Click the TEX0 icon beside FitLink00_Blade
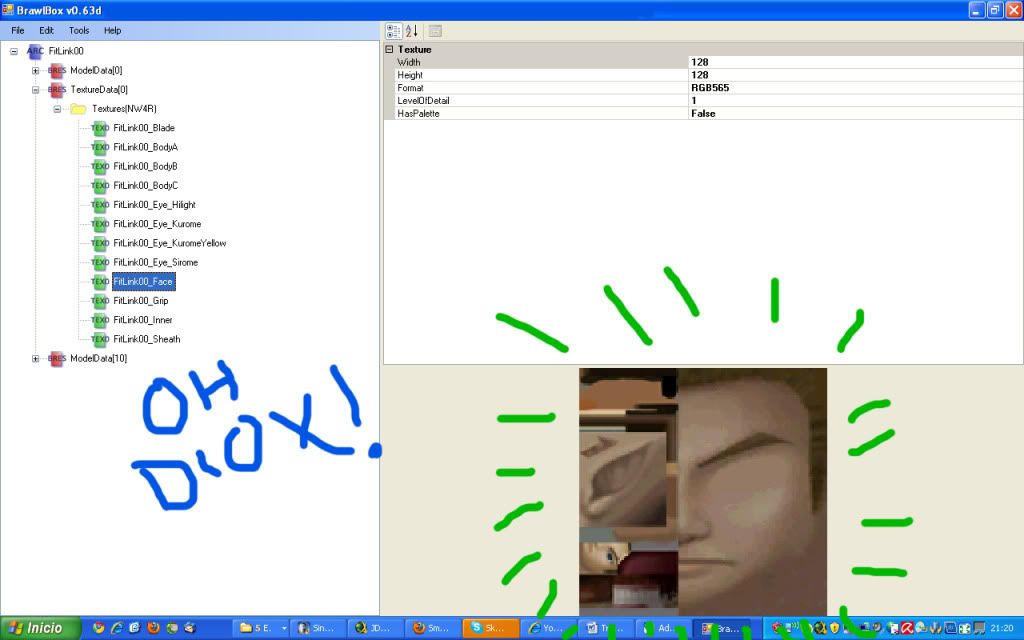This screenshot has width=1024, height=640. (x=100, y=128)
